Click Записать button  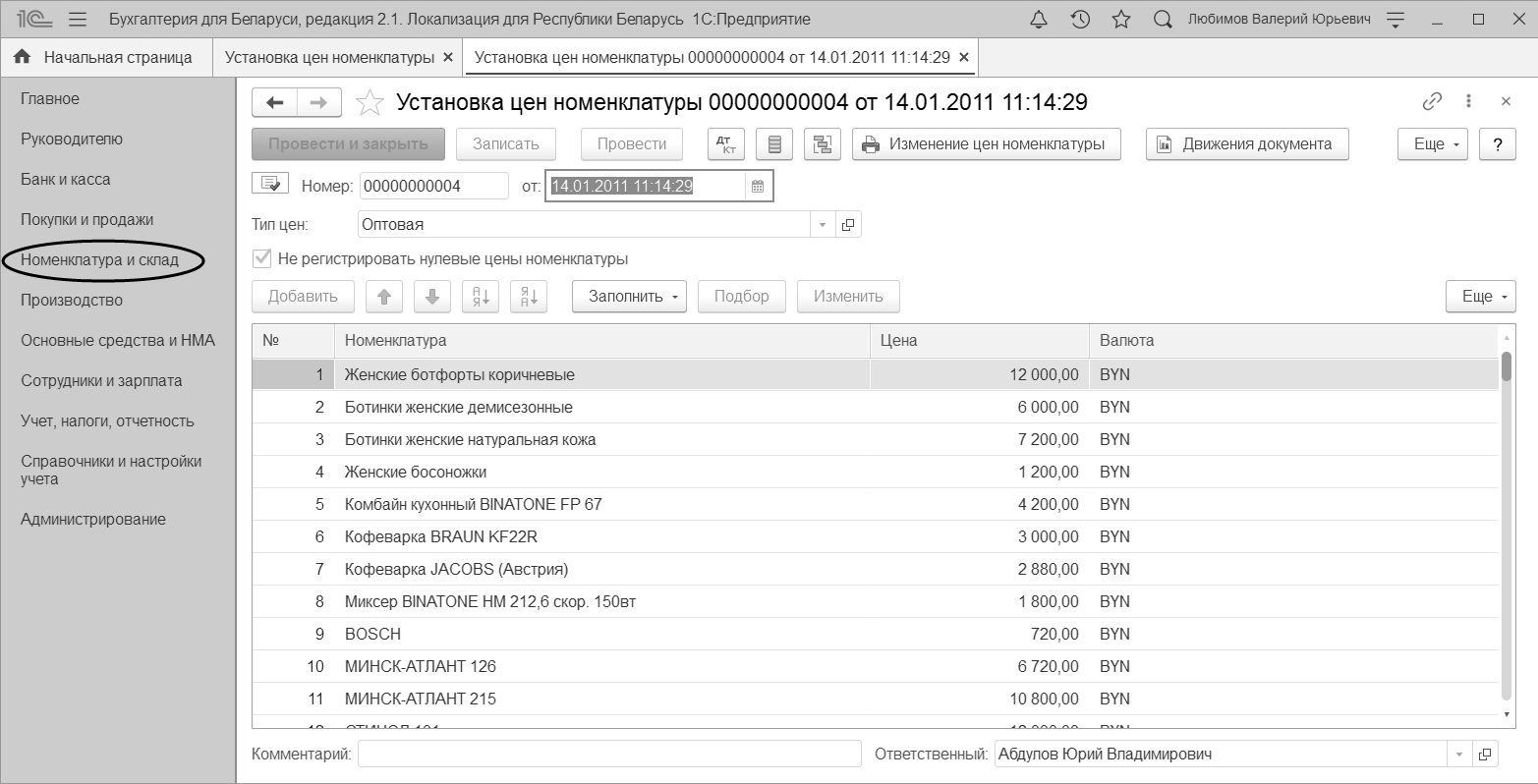point(506,144)
